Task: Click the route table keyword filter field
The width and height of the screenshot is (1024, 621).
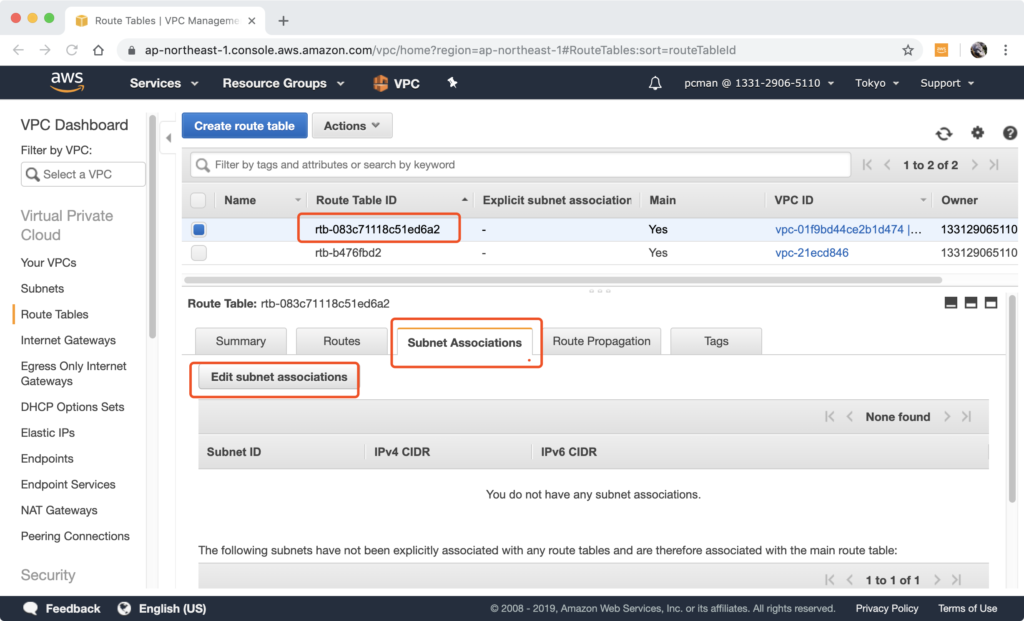Action: [520, 165]
